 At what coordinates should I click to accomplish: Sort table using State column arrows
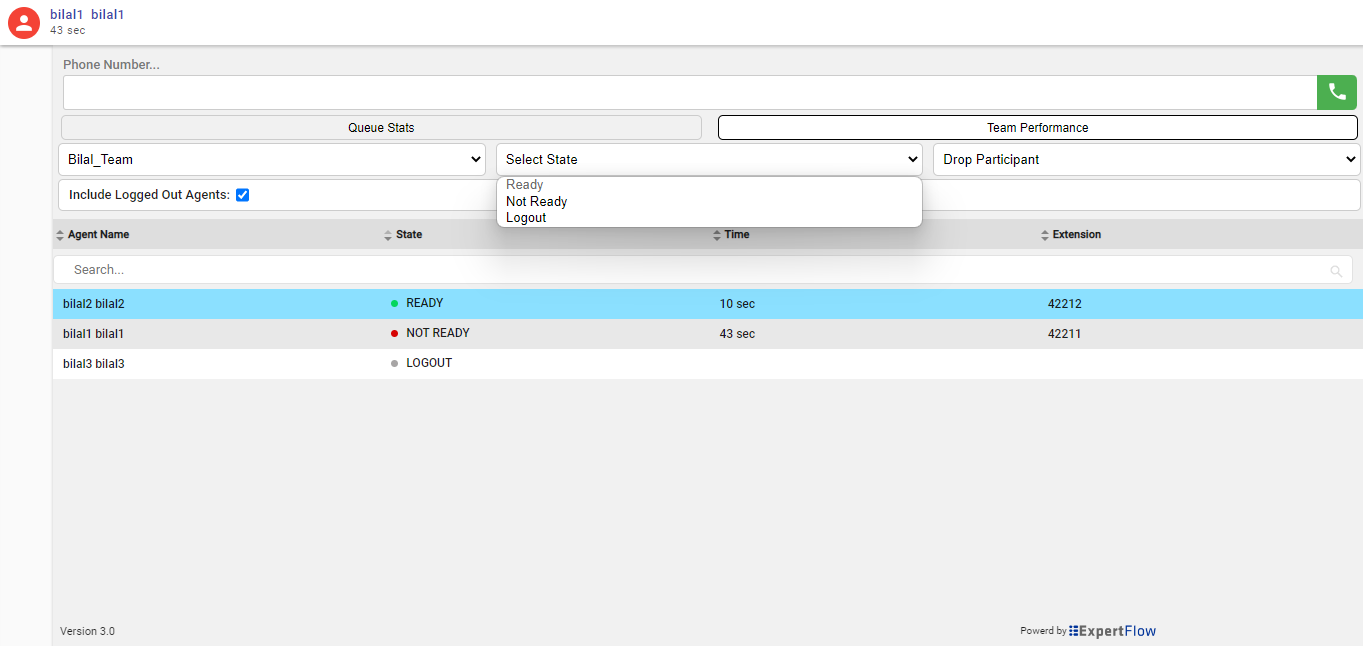(x=388, y=235)
